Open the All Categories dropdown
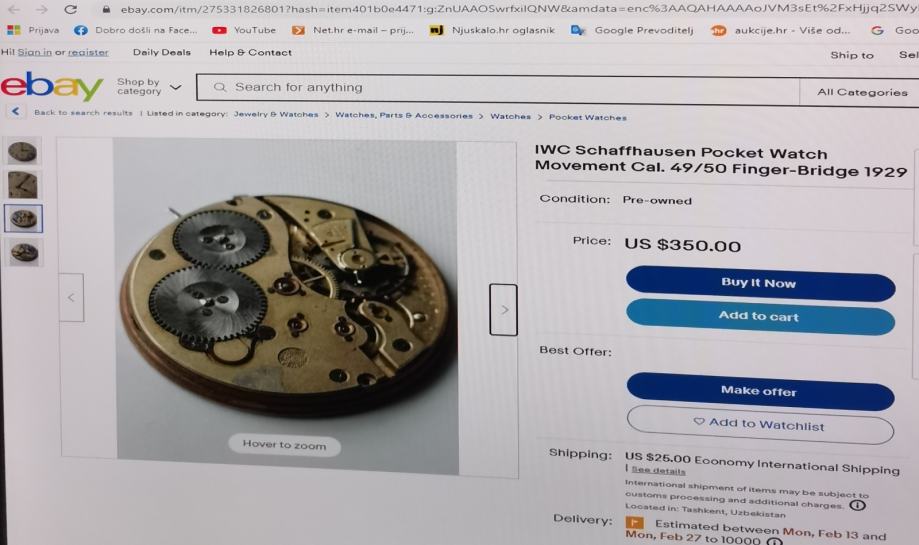 coord(862,92)
